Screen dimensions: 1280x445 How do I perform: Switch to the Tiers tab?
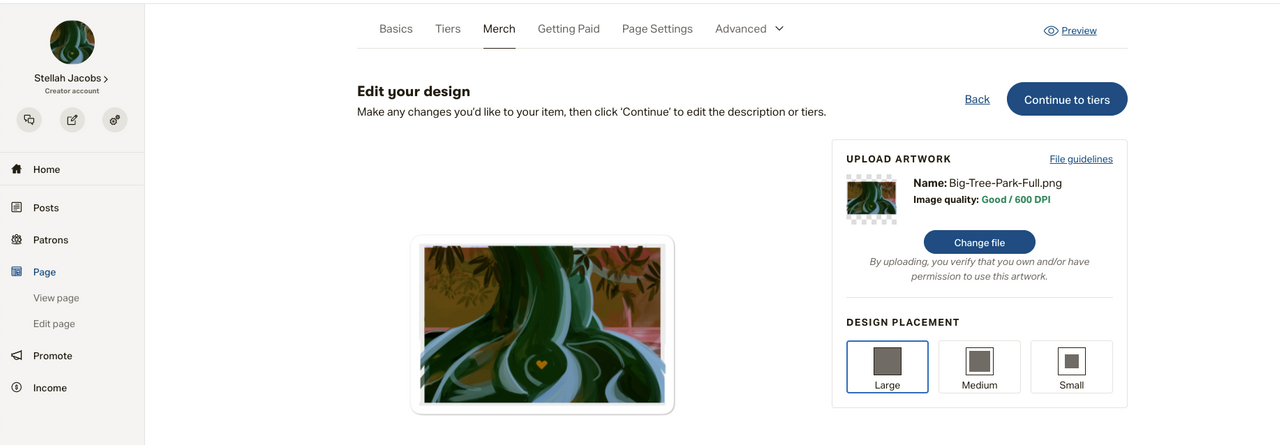pyautogui.click(x=448, y=29)
